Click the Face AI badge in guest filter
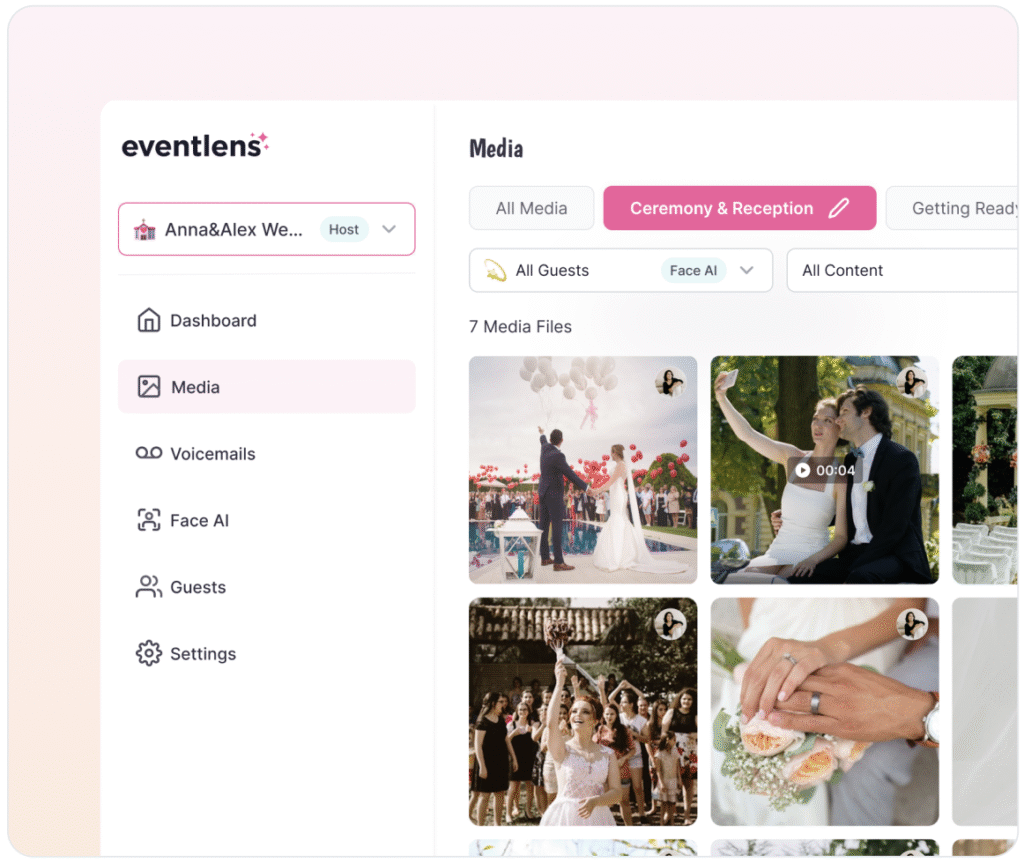The height and width of the screenshot is (863, 1024). tap(693, 270)
